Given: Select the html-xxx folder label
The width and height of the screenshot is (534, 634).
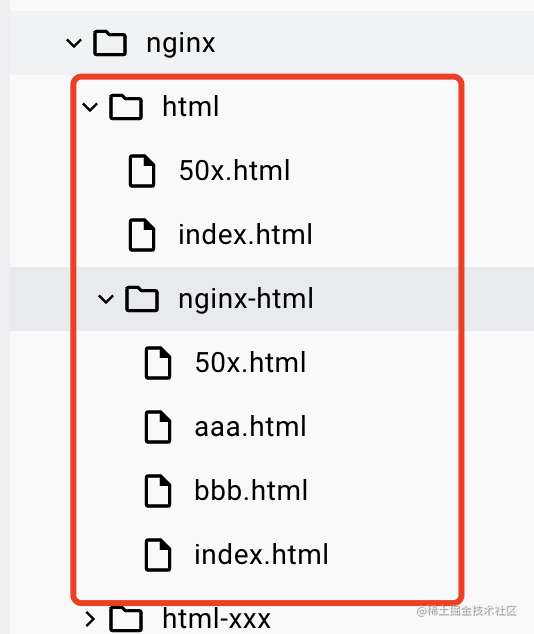Looking at the screenshot, I should point(216,619).
